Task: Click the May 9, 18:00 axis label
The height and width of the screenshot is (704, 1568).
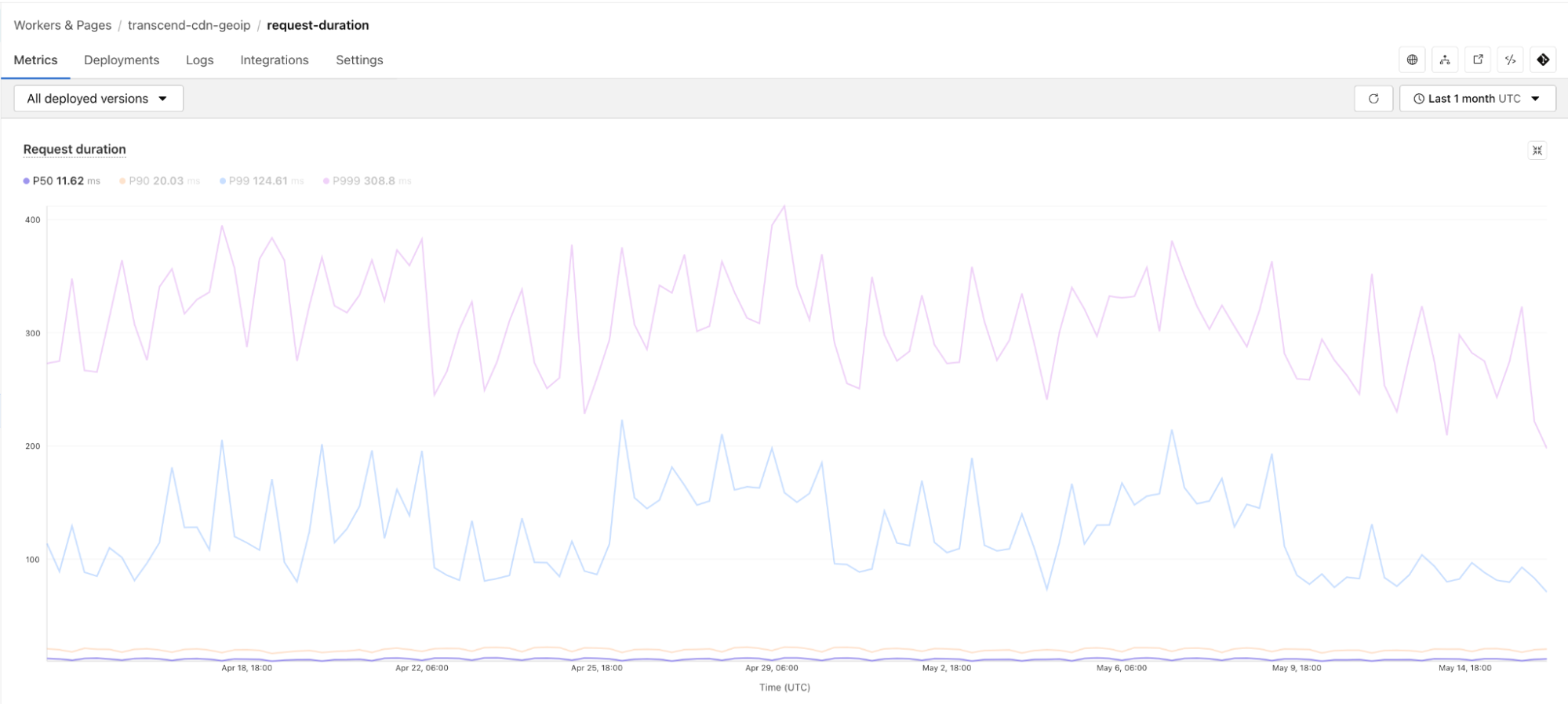Action: pos(1297,668)
